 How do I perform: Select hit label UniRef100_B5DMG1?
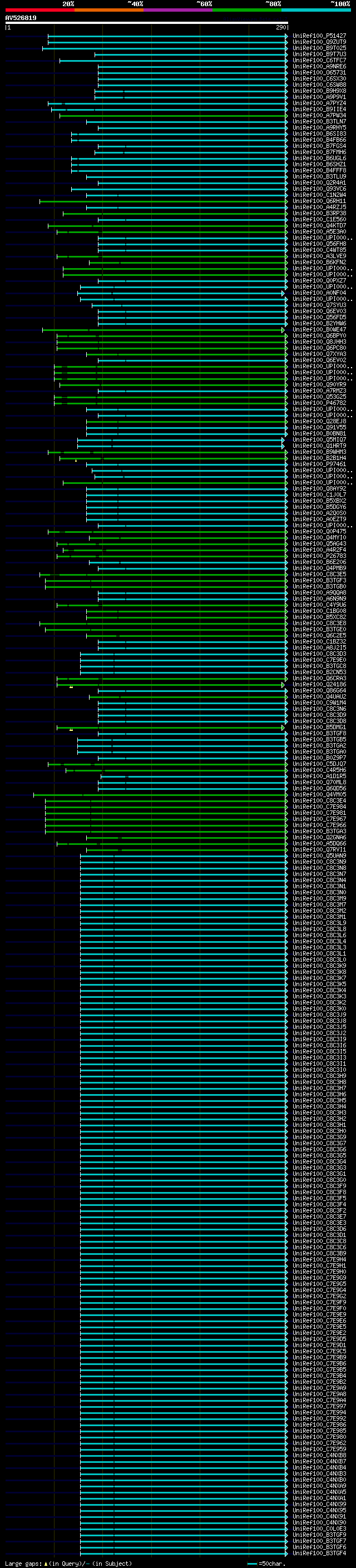coord(319,728)
